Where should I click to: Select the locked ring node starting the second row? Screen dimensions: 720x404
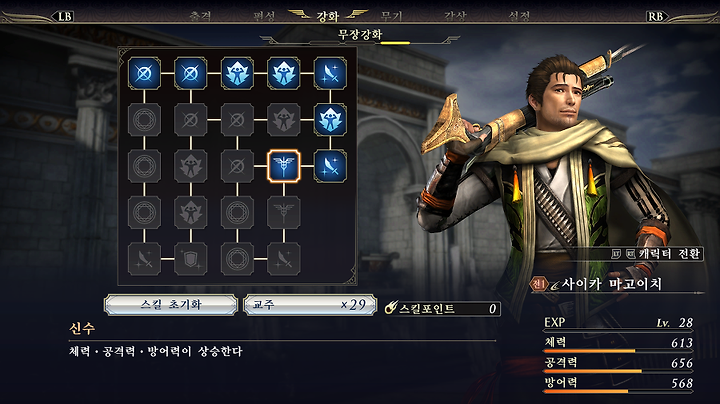pos(144,119)
